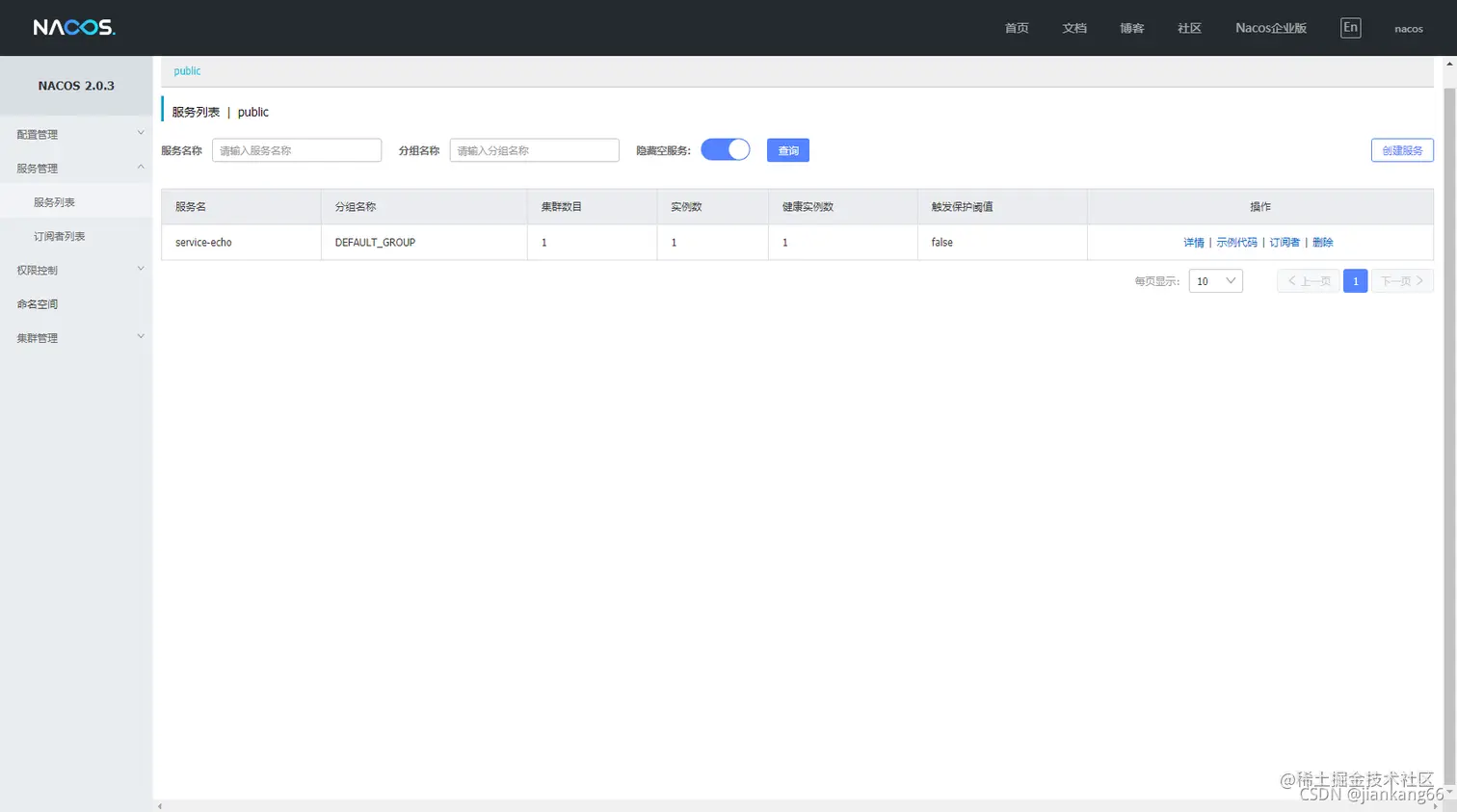
Task: Open 博客 in top navigation
Action: point(1132,28)
